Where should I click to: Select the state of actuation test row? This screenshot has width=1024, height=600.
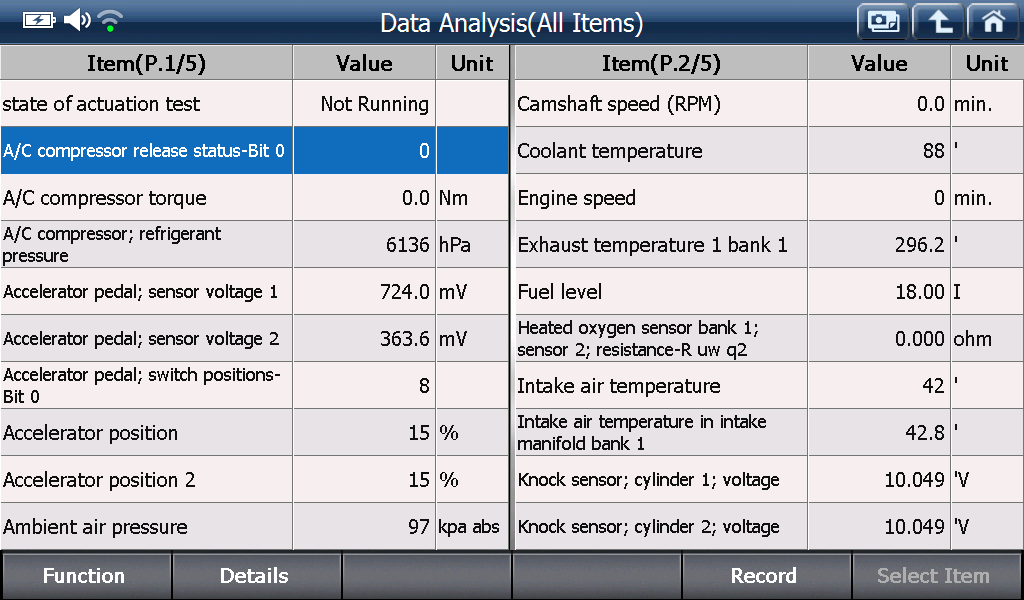pos(255,104)
